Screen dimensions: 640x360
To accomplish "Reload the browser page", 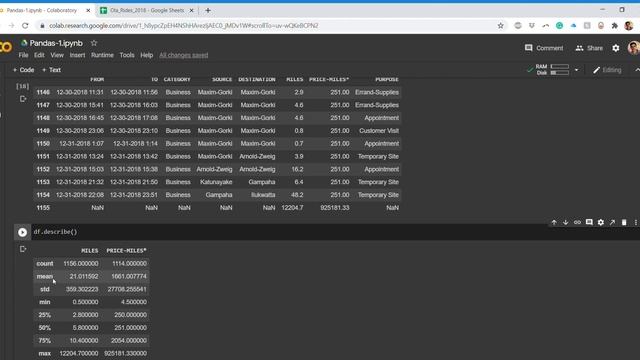I will coord(25,26).
